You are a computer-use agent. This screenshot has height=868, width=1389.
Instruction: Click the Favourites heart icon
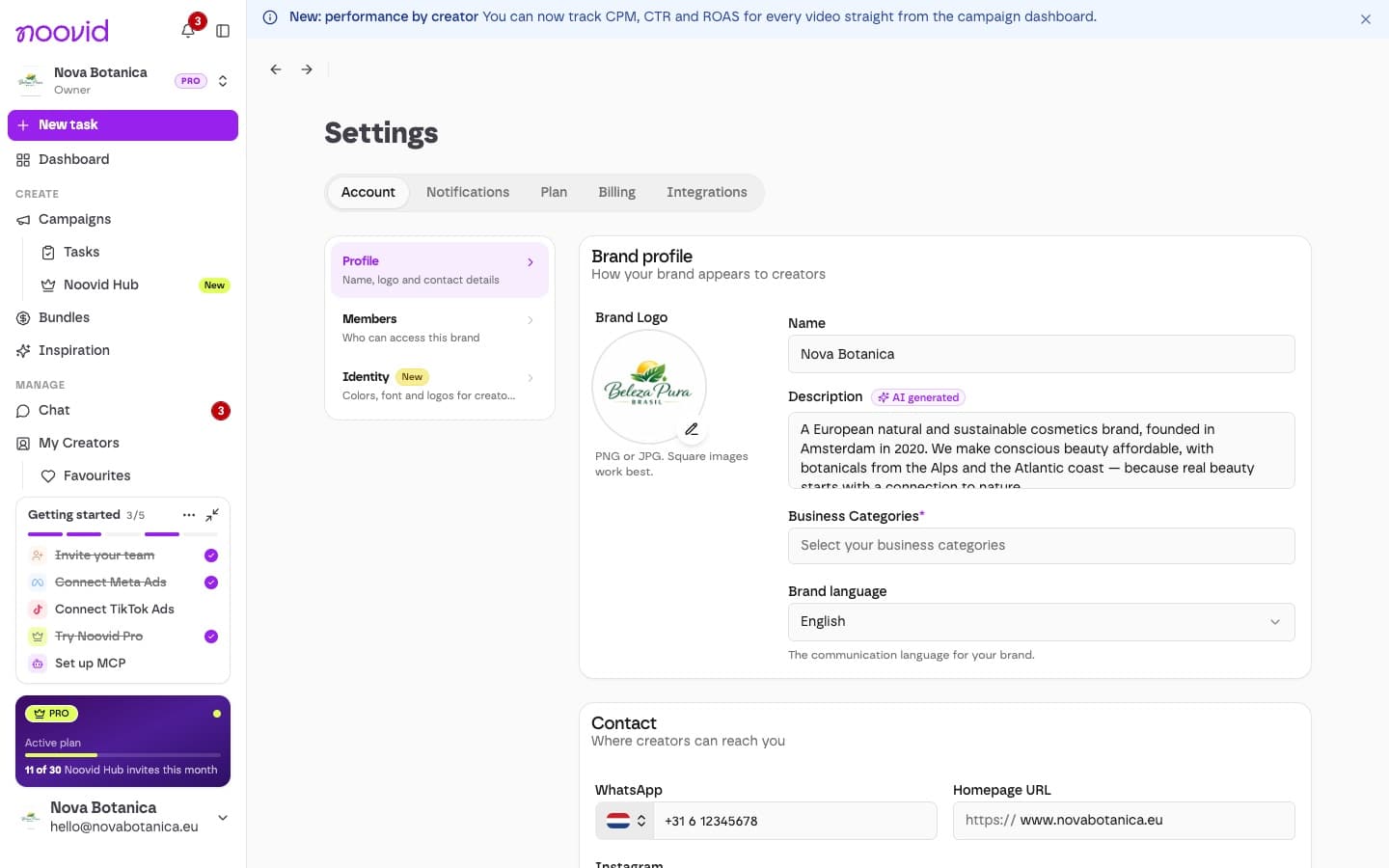tap(48, 476)
